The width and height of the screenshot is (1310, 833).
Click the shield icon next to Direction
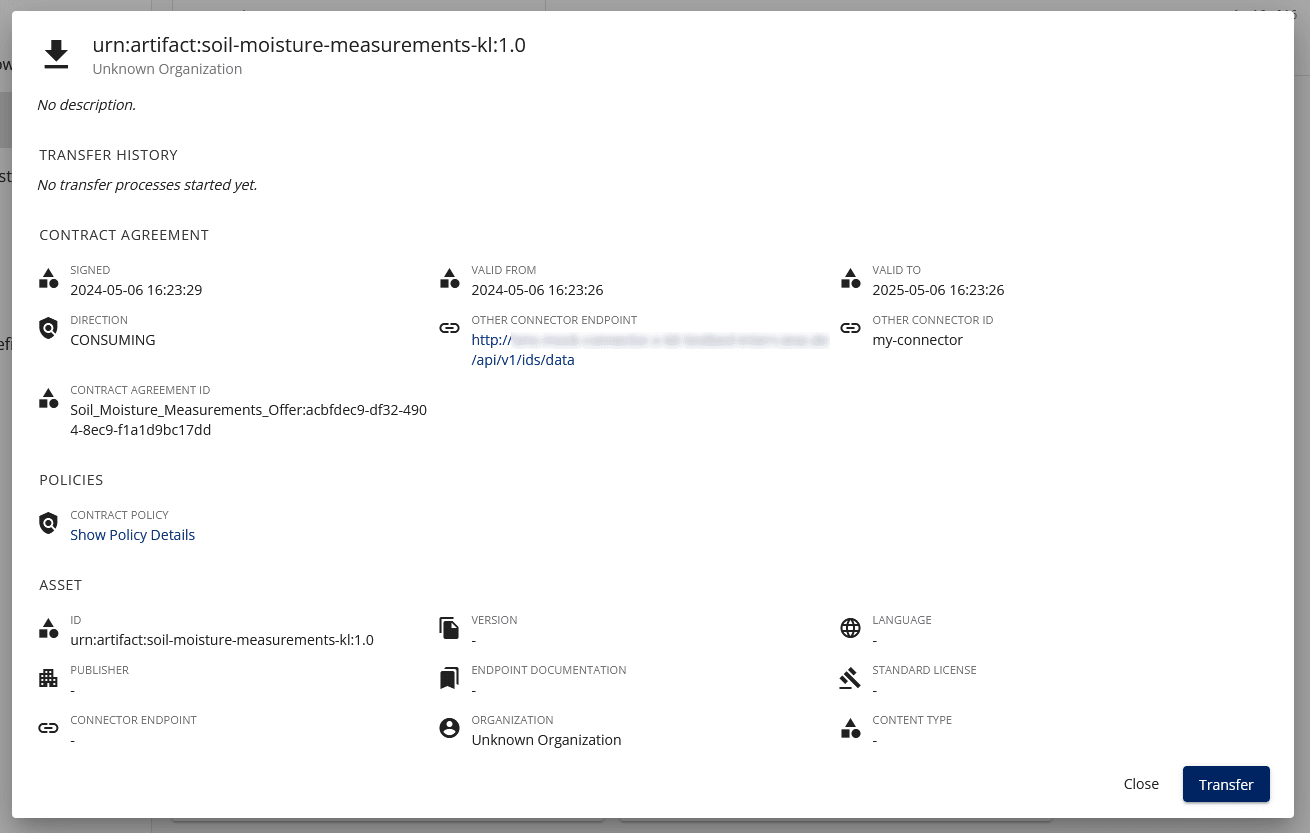point(48,328)
